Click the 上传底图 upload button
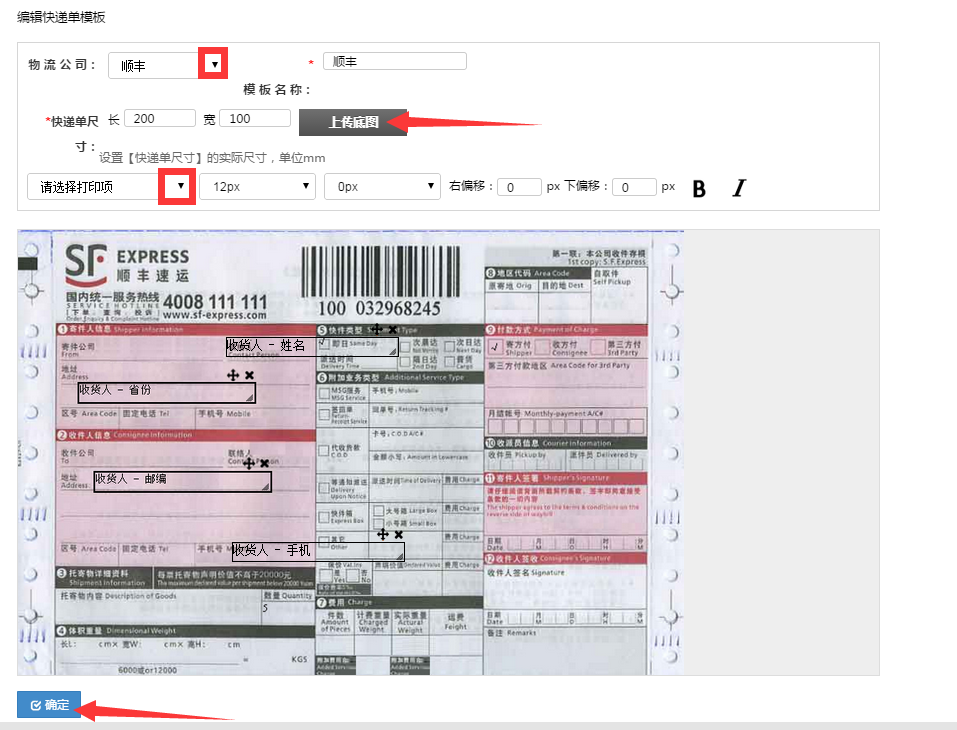 (x=353, y=122)
